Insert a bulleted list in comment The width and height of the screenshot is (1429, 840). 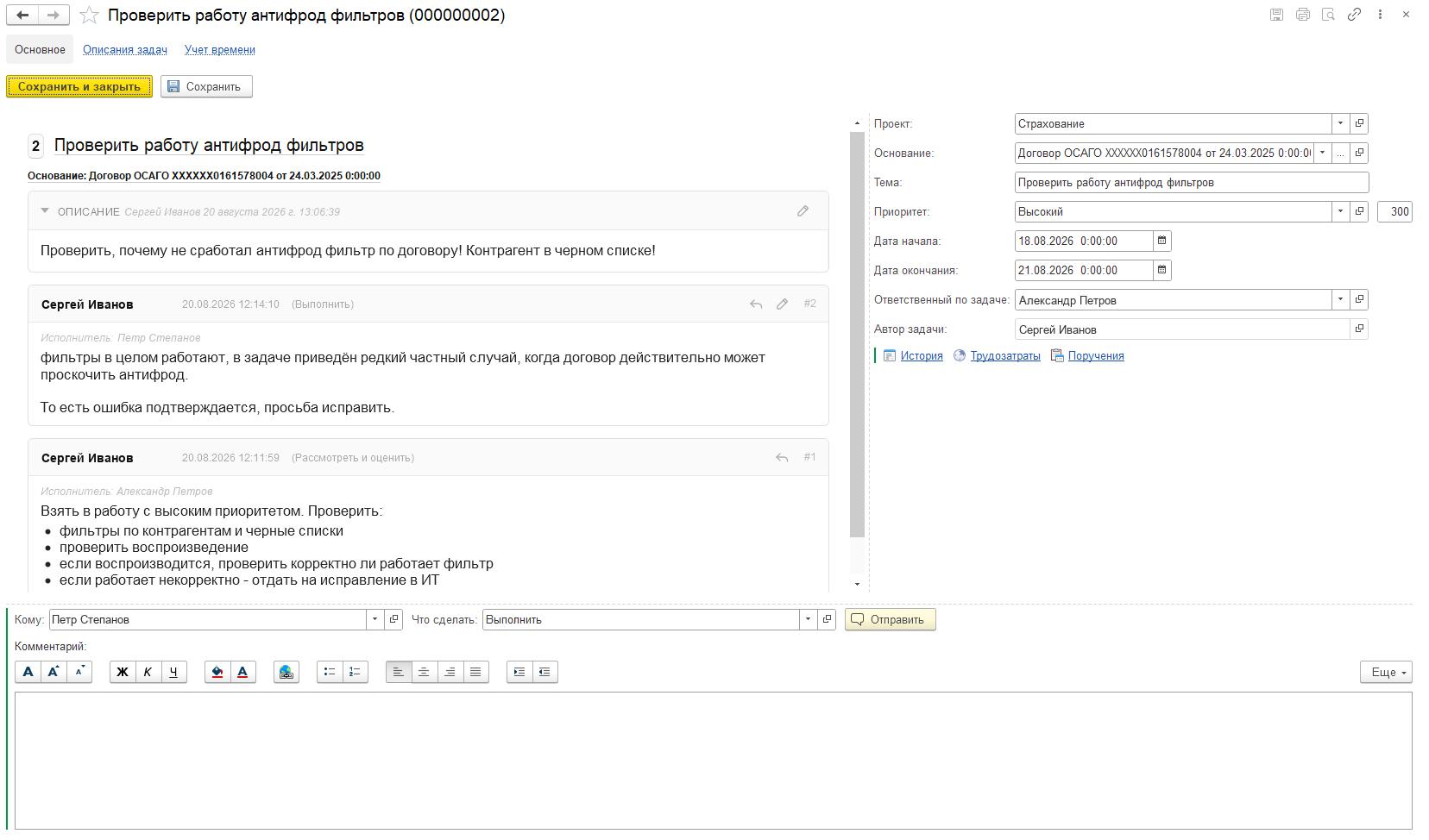pyautogui.click(x=330, y=672)
